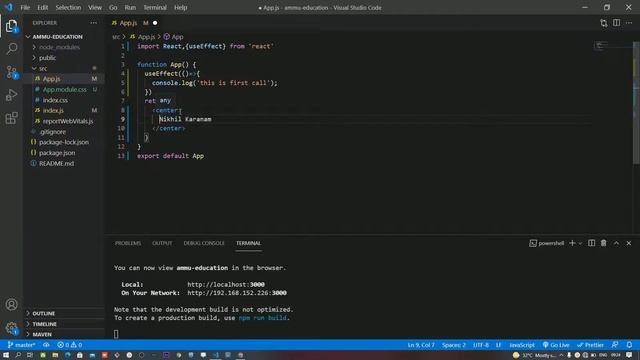Screen dimensions: 640x360
Task: Open the Go menu
Action: click(x=113, y=7)
